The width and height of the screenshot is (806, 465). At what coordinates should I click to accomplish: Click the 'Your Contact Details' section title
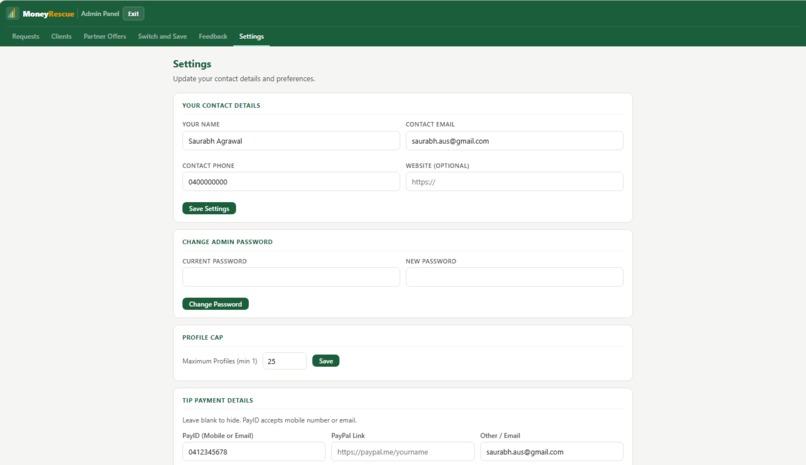[221, 105]
